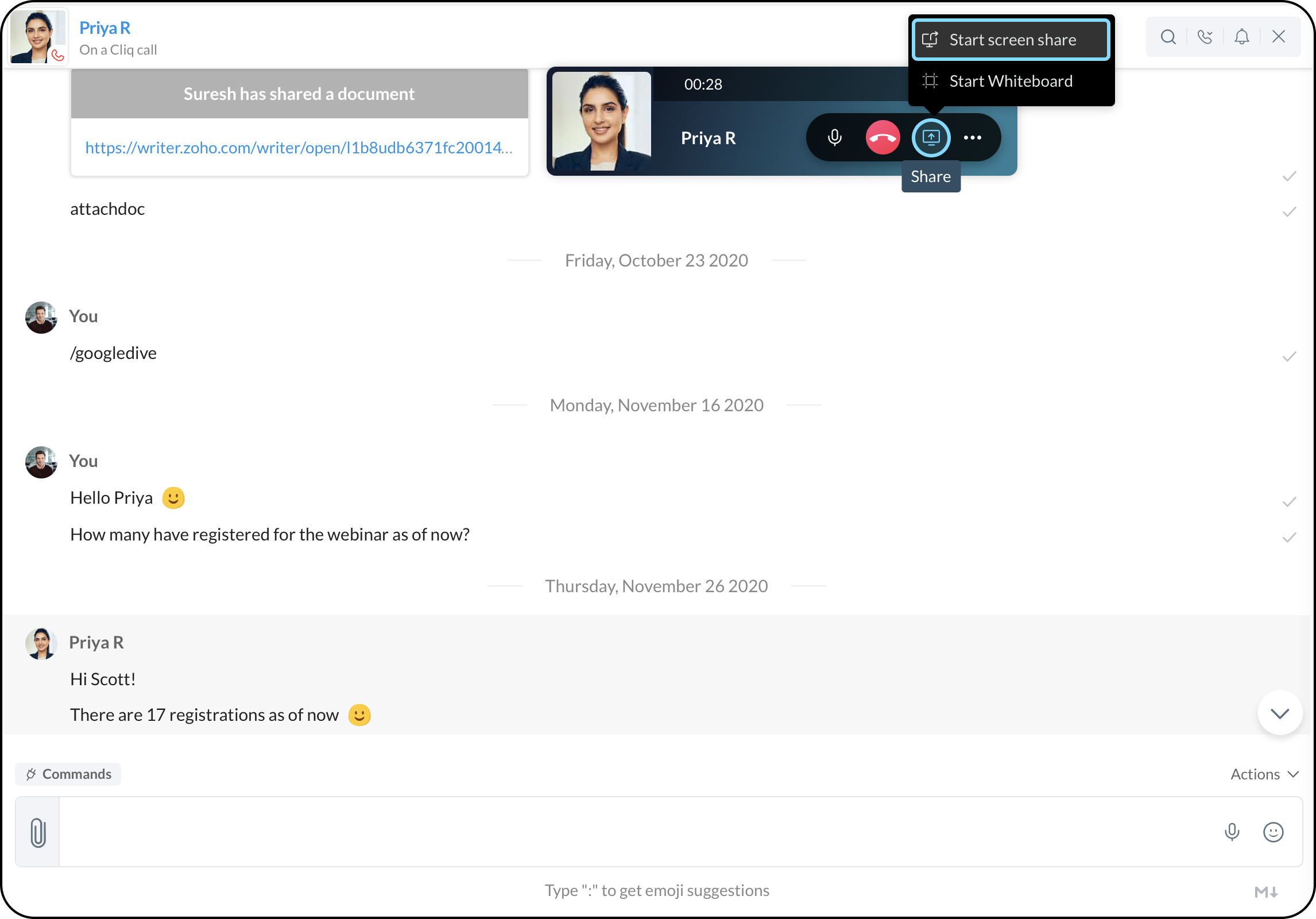Click 'Friday, October 23 2020' date separator

pyautogui.click(x=656, y=260)
